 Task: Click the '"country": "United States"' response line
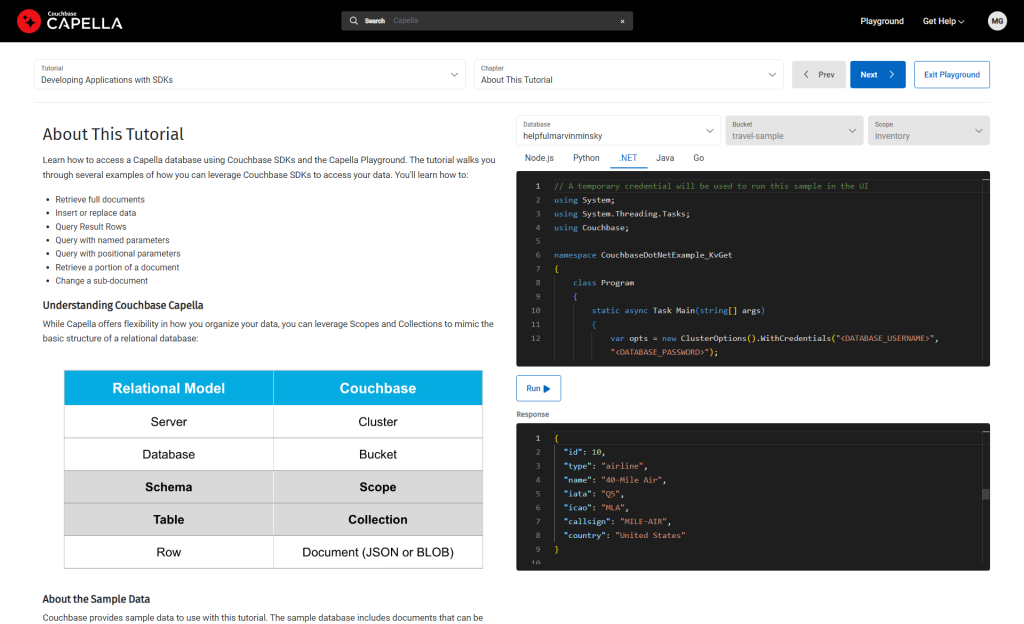point(624,535)
